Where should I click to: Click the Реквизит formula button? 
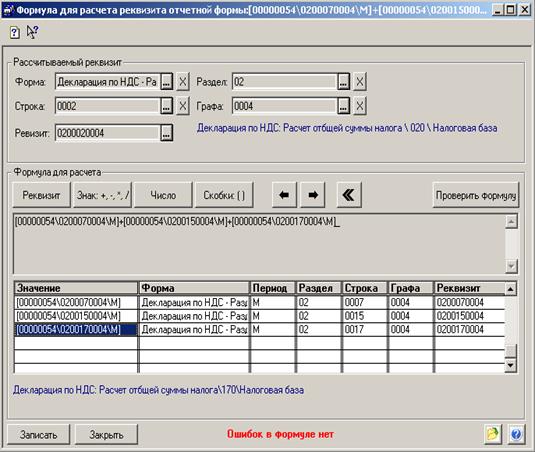click(41, 195)
